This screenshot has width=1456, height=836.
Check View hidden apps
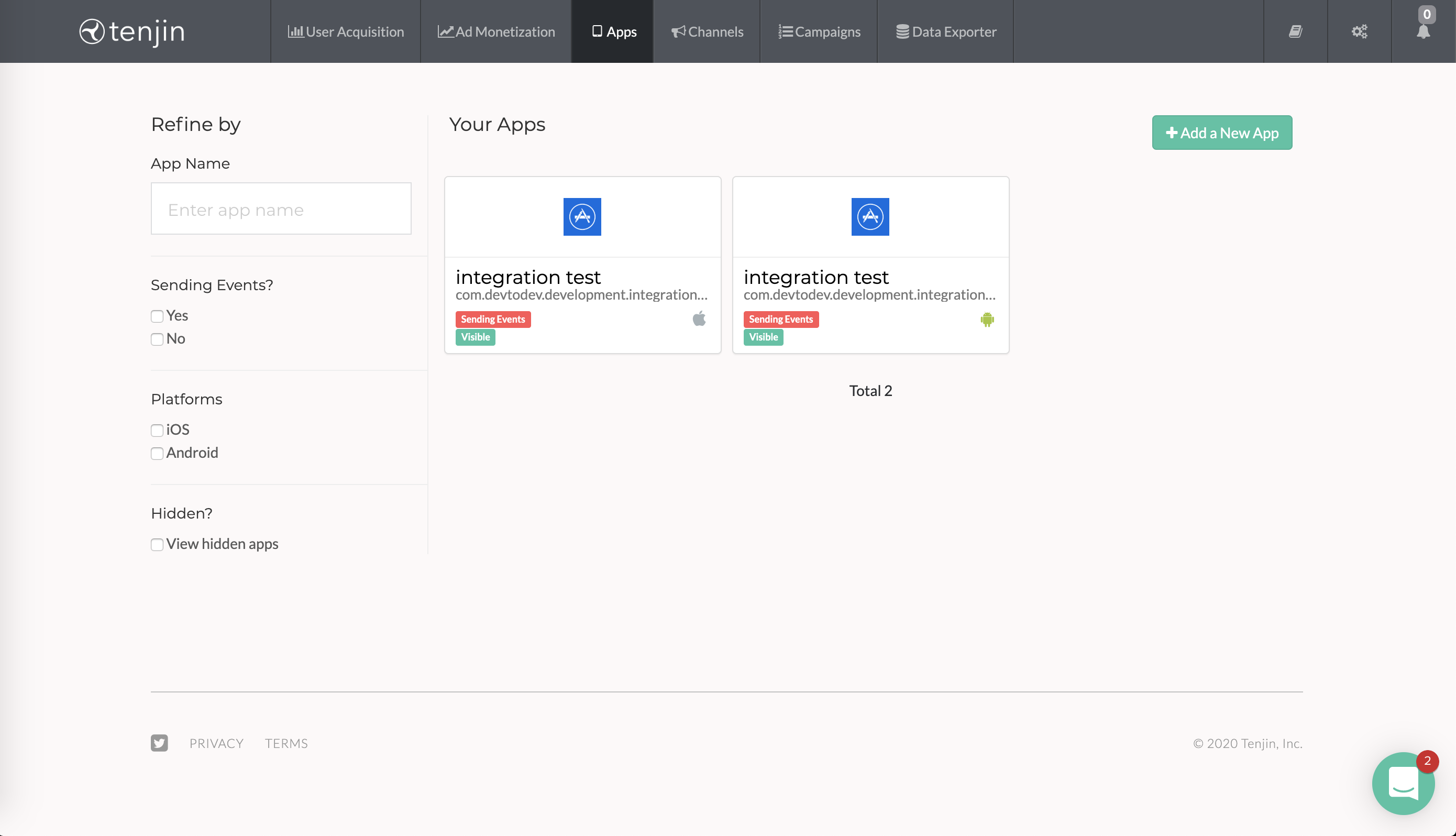tap(157, 544)
